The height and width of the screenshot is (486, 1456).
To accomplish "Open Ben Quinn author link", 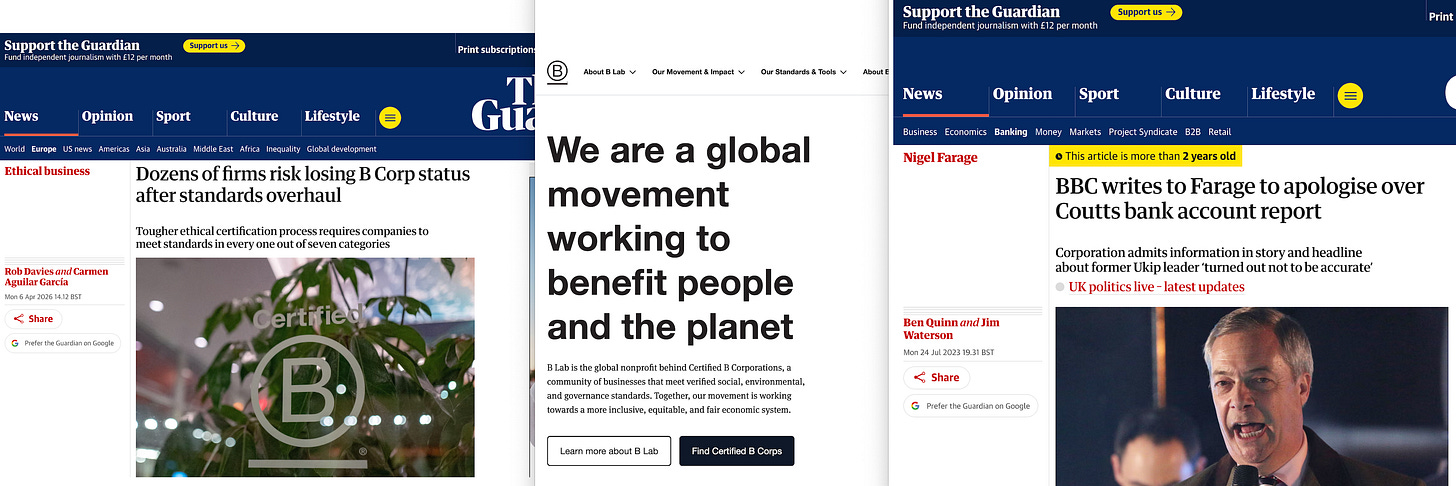I will tap(930, 323).
